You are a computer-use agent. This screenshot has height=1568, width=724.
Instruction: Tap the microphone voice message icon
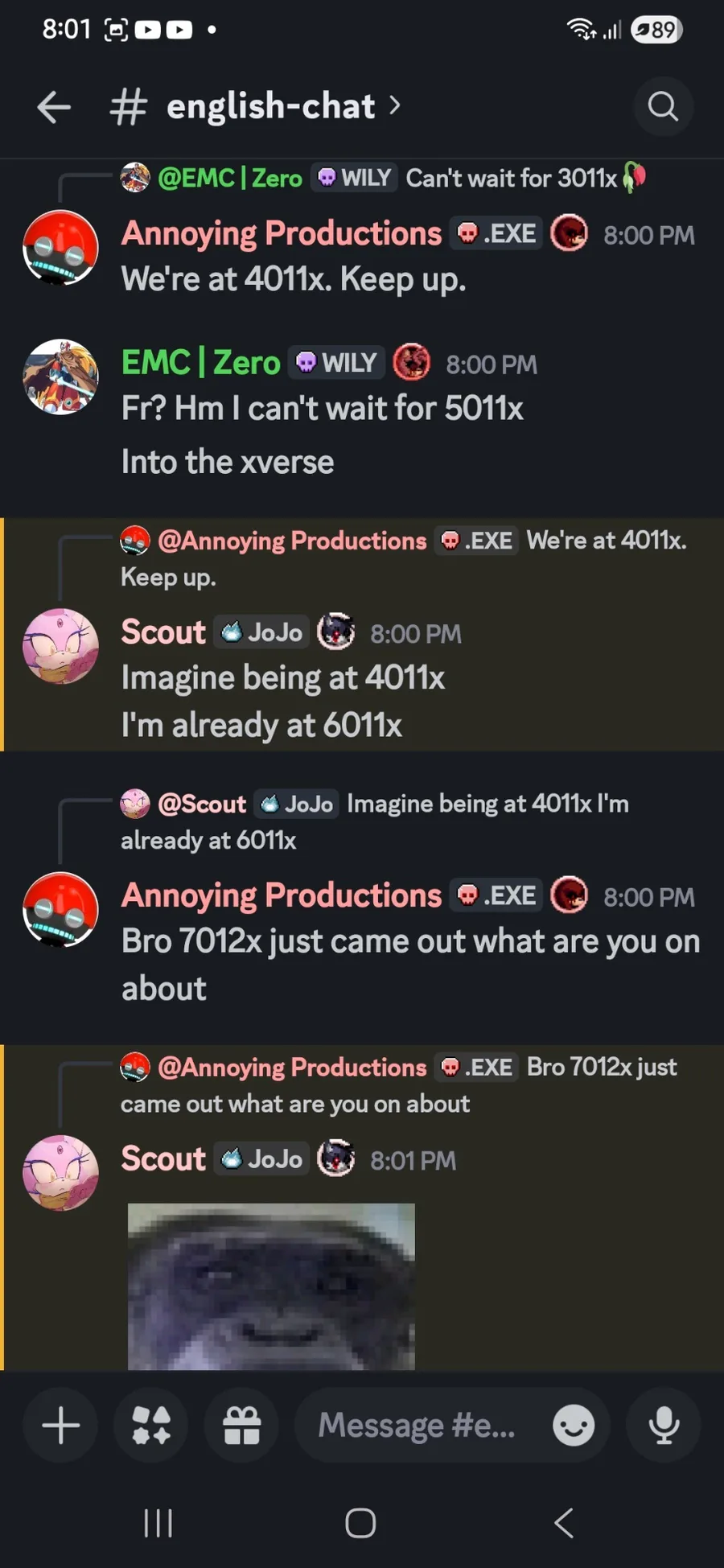[x=664, y=1426]
